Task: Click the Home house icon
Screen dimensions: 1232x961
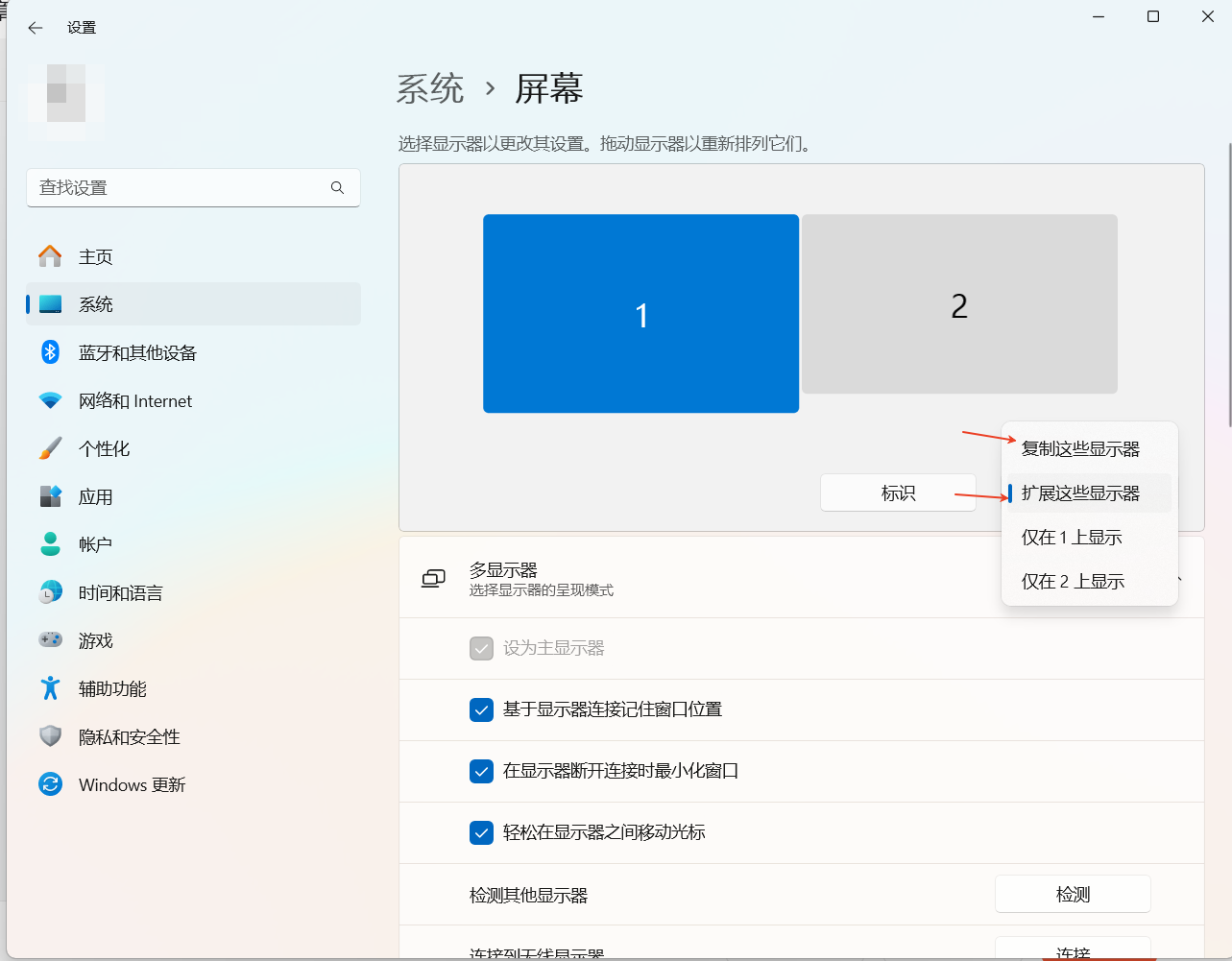Action: (50, 256)
